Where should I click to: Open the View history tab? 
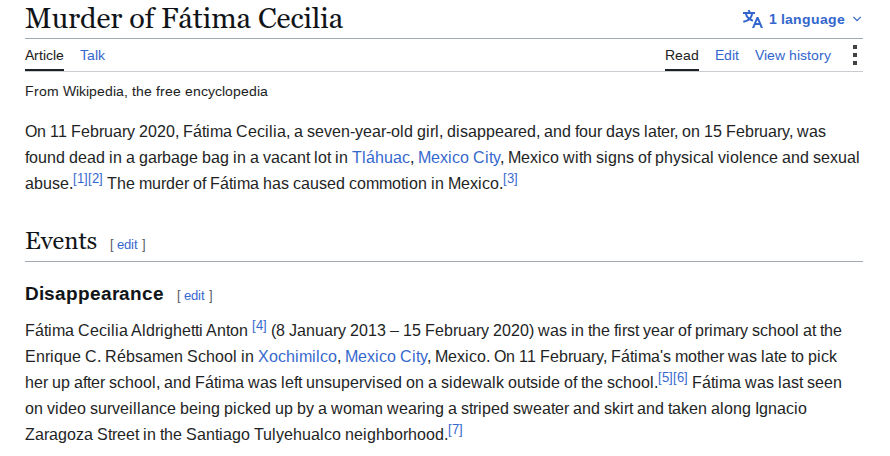coord(792,55)
